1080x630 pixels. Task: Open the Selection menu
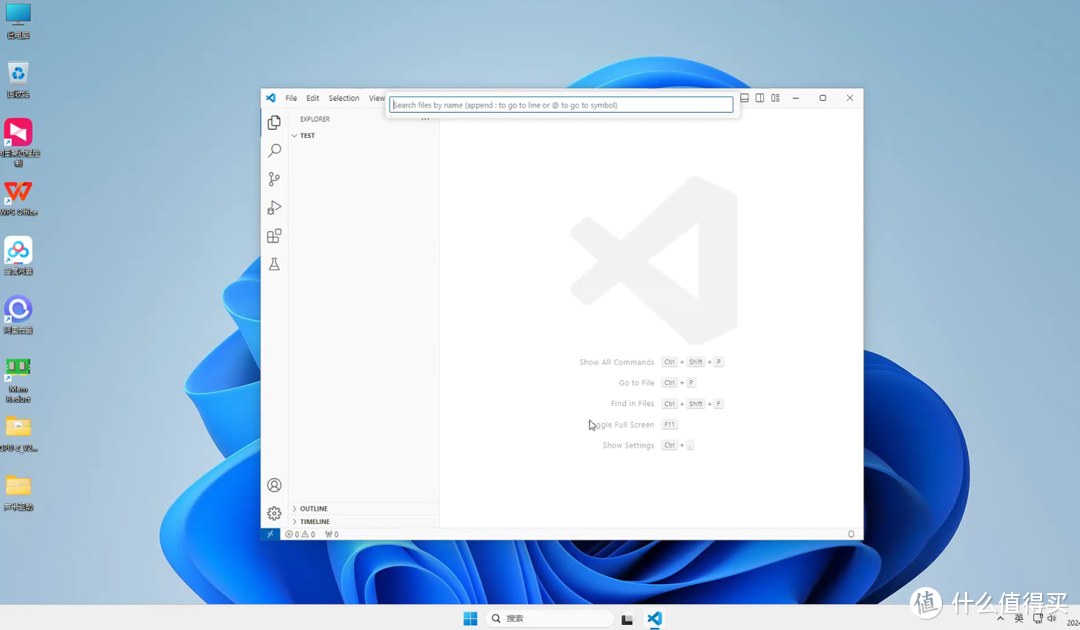tap(344, 98)
